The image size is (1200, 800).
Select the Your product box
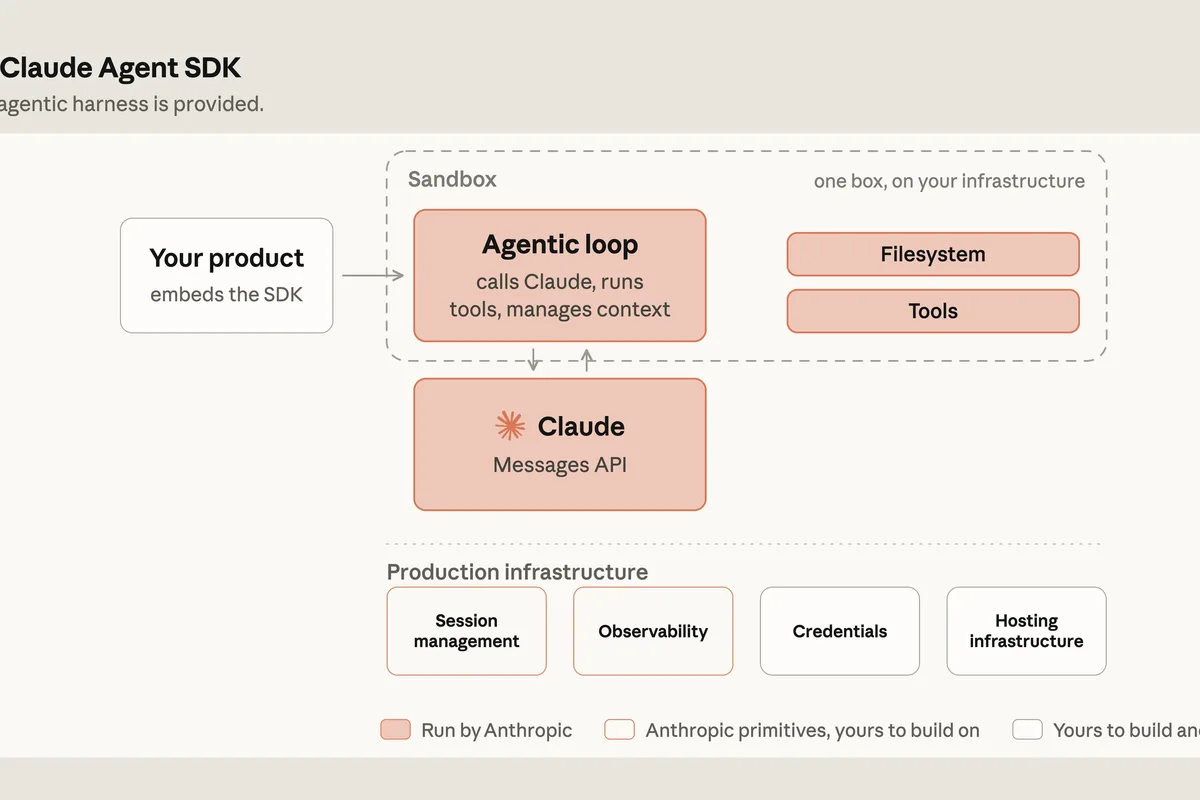click(x=227, y=275)
